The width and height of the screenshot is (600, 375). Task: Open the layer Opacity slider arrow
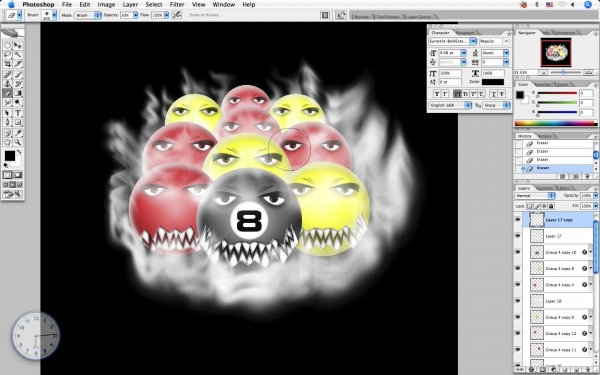(x=595, y=196)
